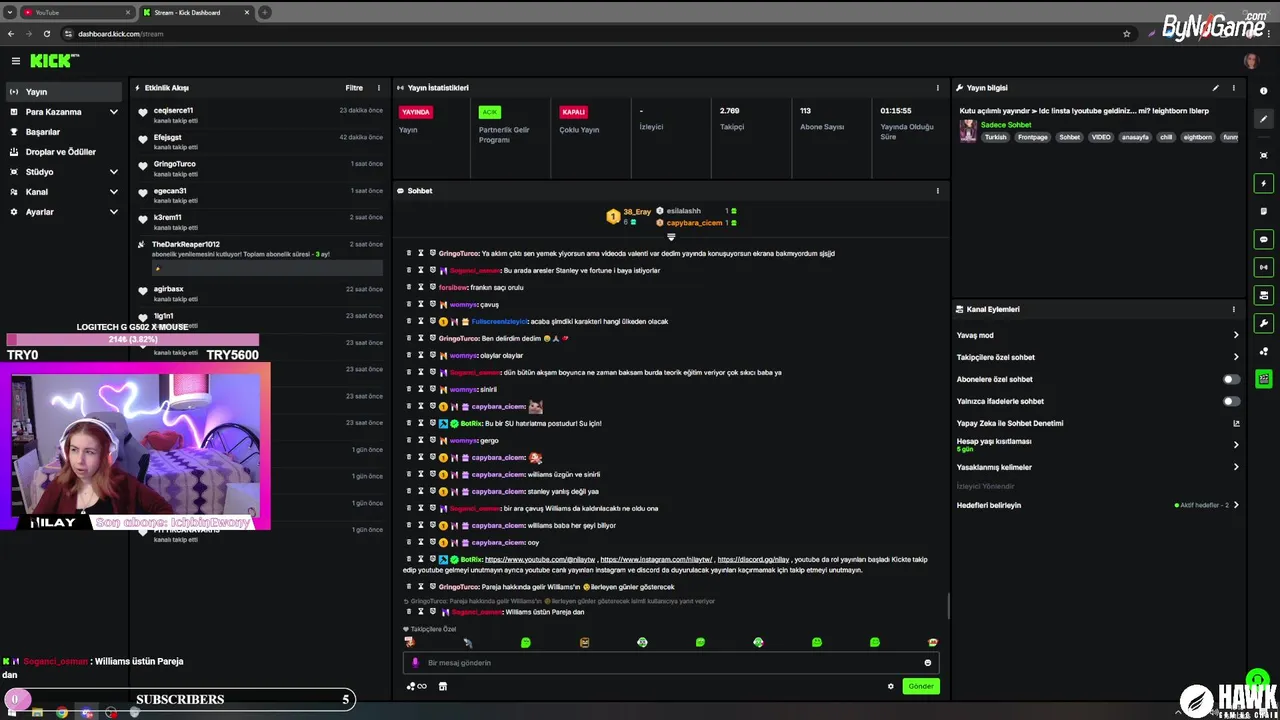Delete Soganci_osman's last message with trash icon
Viewport: 1280px width, 720px height.
409,612
